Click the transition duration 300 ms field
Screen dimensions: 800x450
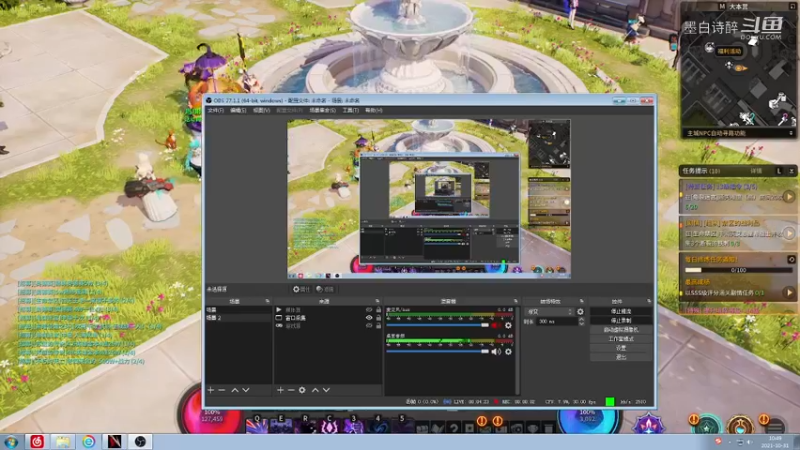click(x=557, y=321)
